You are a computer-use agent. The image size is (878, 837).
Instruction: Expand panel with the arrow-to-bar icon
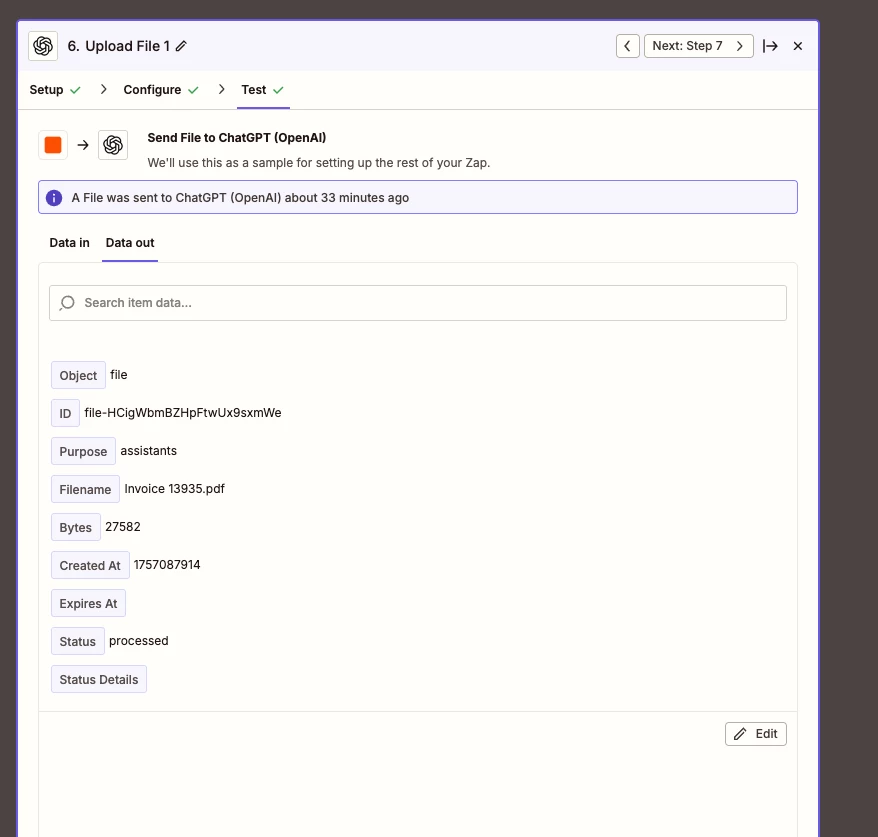770,46
